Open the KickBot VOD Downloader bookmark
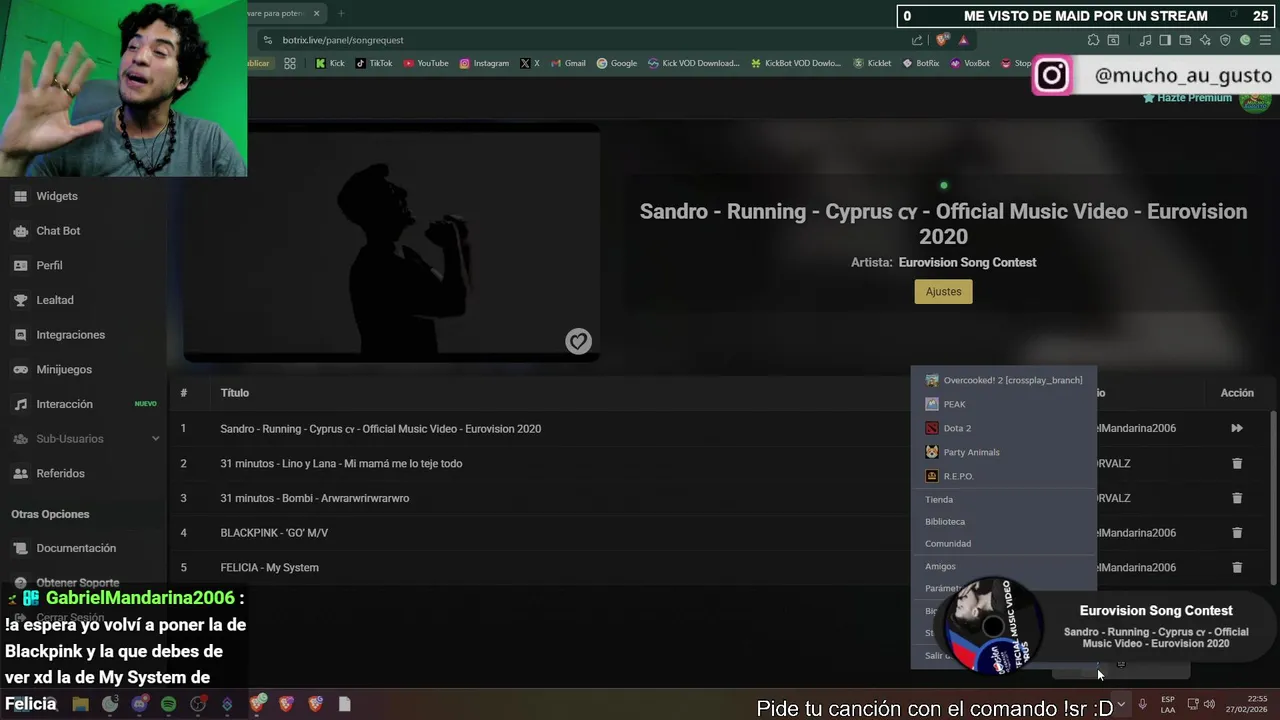The width and height of the screenshot is (1280, 720). pyautogui.click(x=796, y=63)
